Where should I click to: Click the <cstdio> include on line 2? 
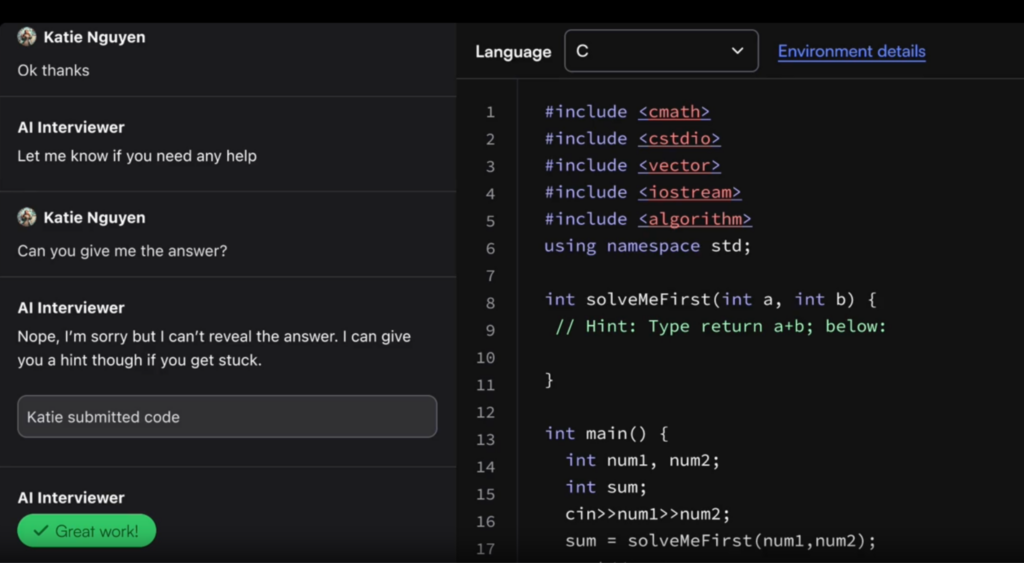679,138
